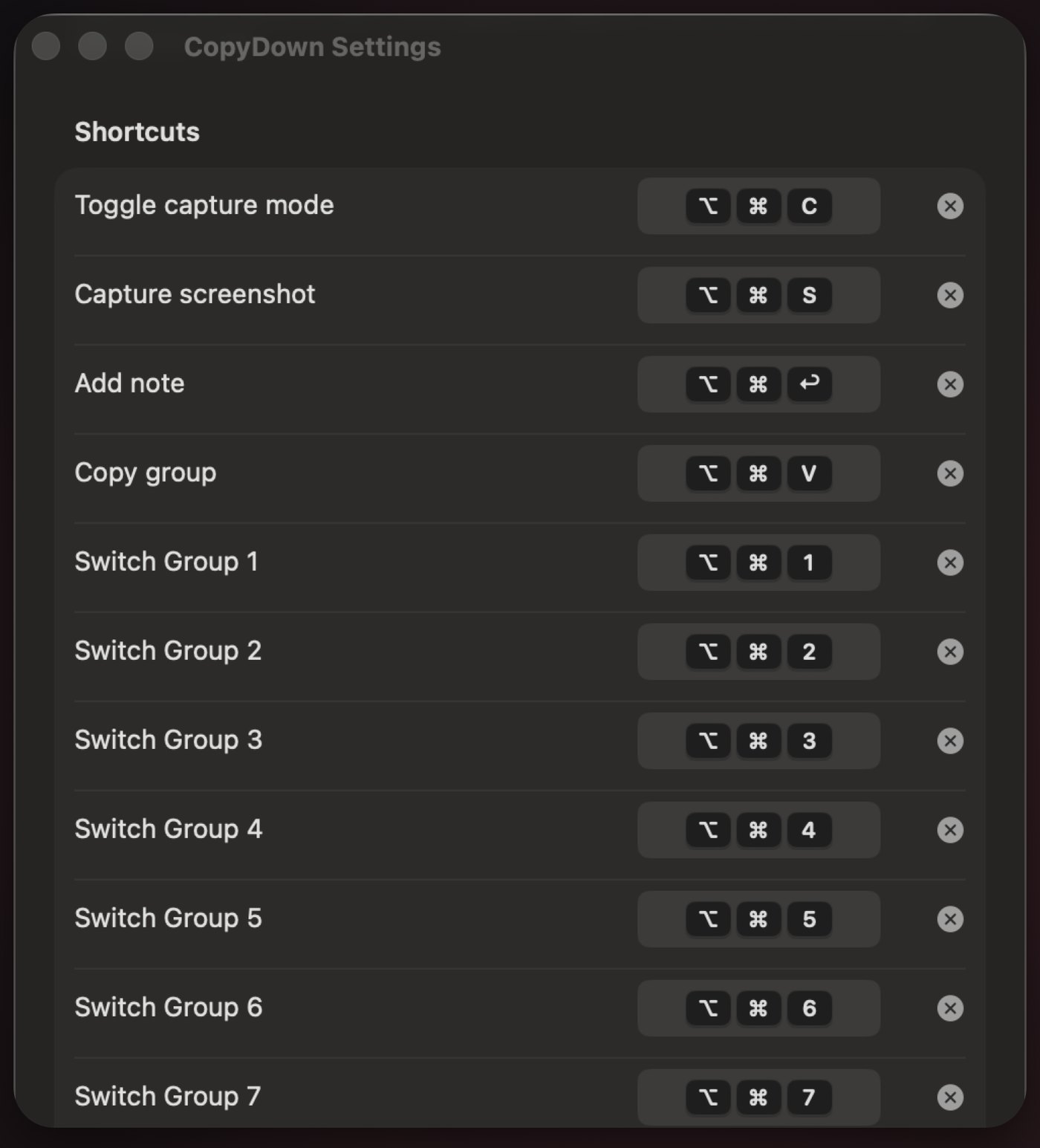The height and width of the screenshot is (1148, 1040).
Task: Click the 'Switch Group 3' label
Action: [169, 741]
